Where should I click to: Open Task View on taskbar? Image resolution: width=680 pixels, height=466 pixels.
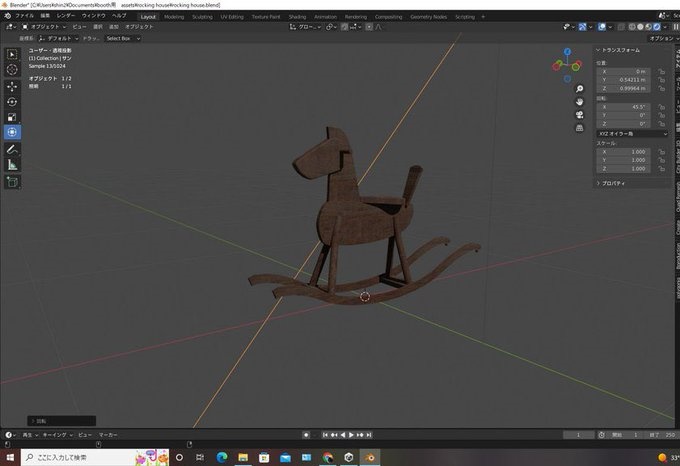coord(200,457)
